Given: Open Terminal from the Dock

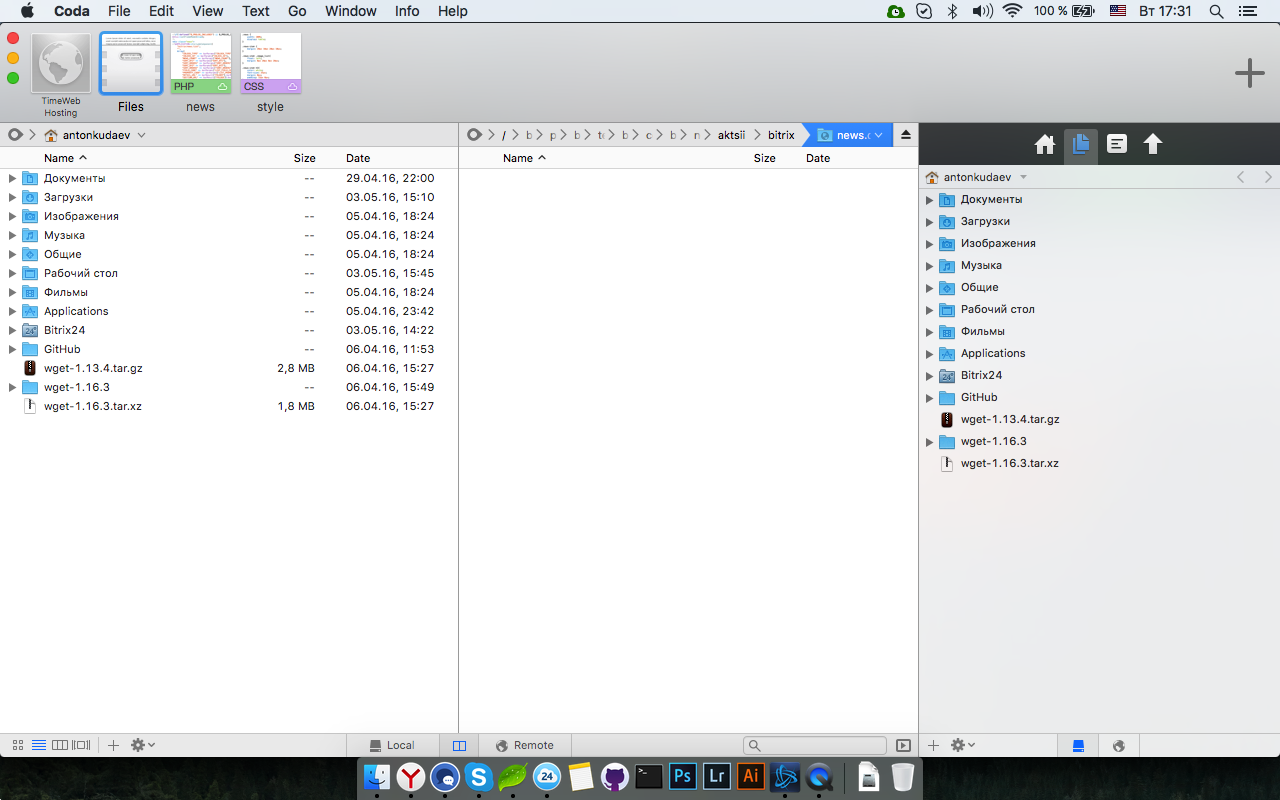Looking at the screenshot, I should tap(649, 776).
